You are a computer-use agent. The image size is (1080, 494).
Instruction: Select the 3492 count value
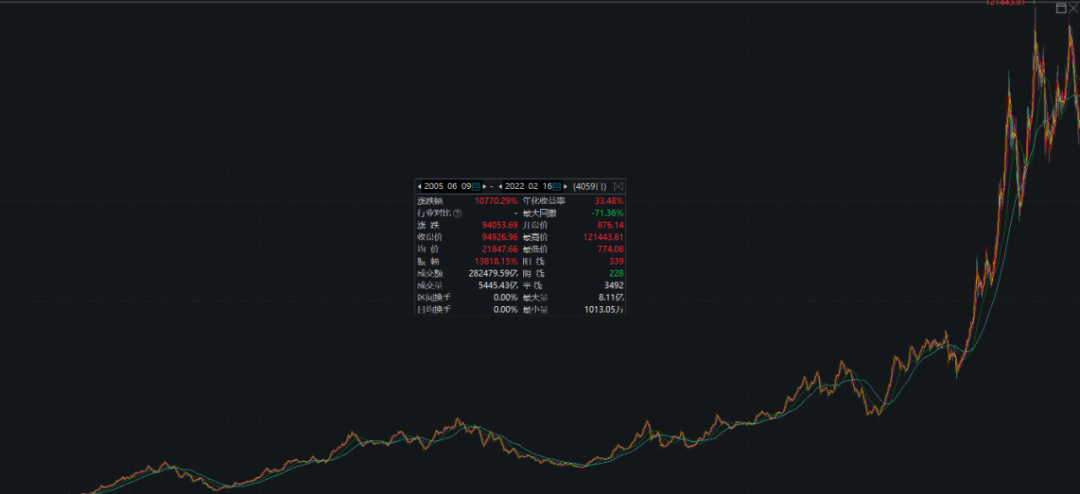point(614,285)
